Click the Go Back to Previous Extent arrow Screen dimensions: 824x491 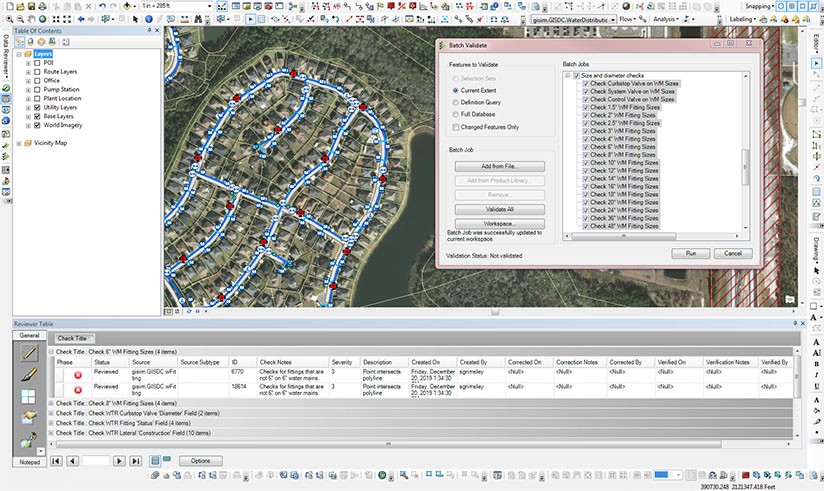(x=81, y=19)
